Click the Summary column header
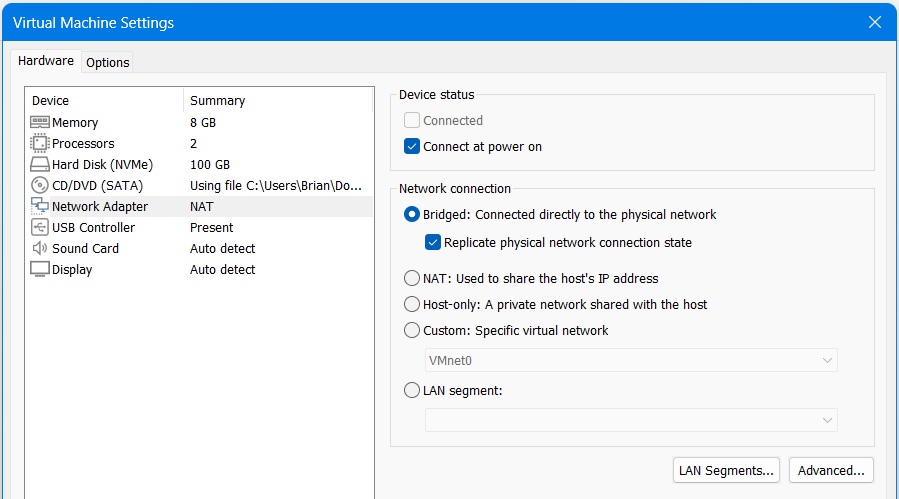The height and width of the screenshot is (499, 899). point(217,100)
